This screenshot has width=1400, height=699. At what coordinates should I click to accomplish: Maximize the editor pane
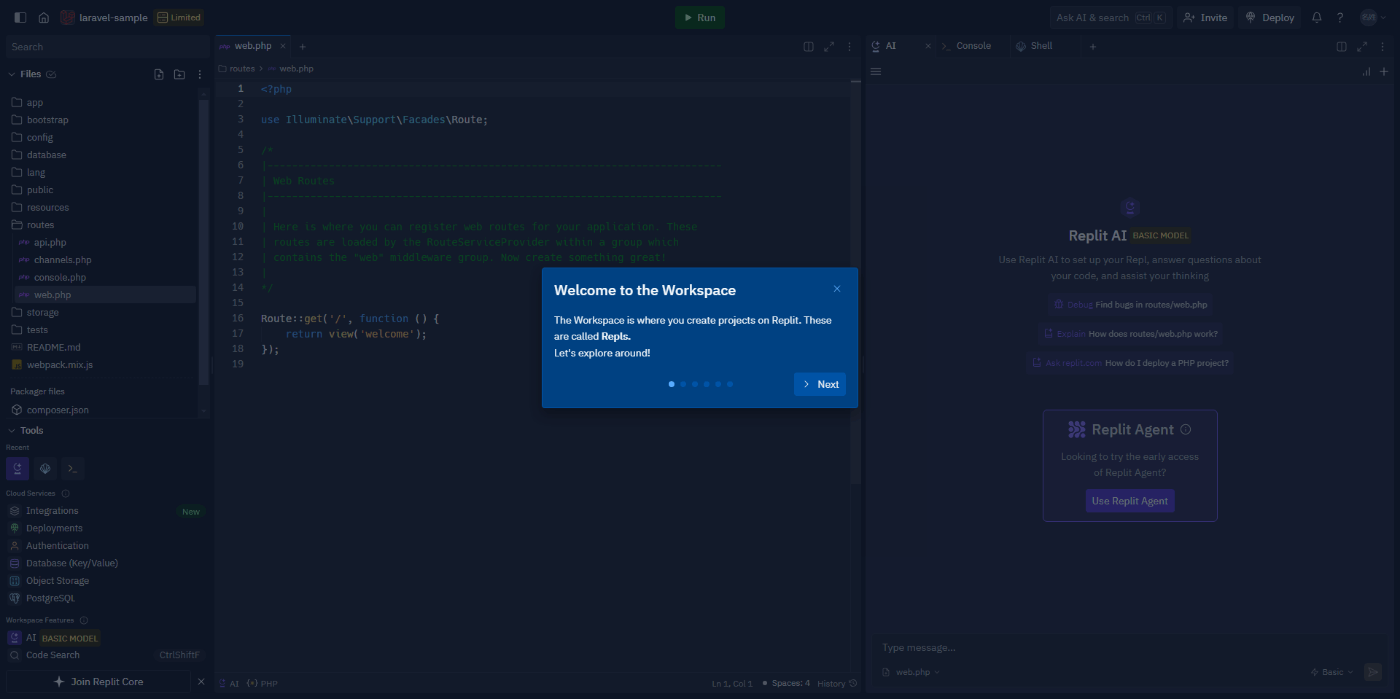click(829, 46)
